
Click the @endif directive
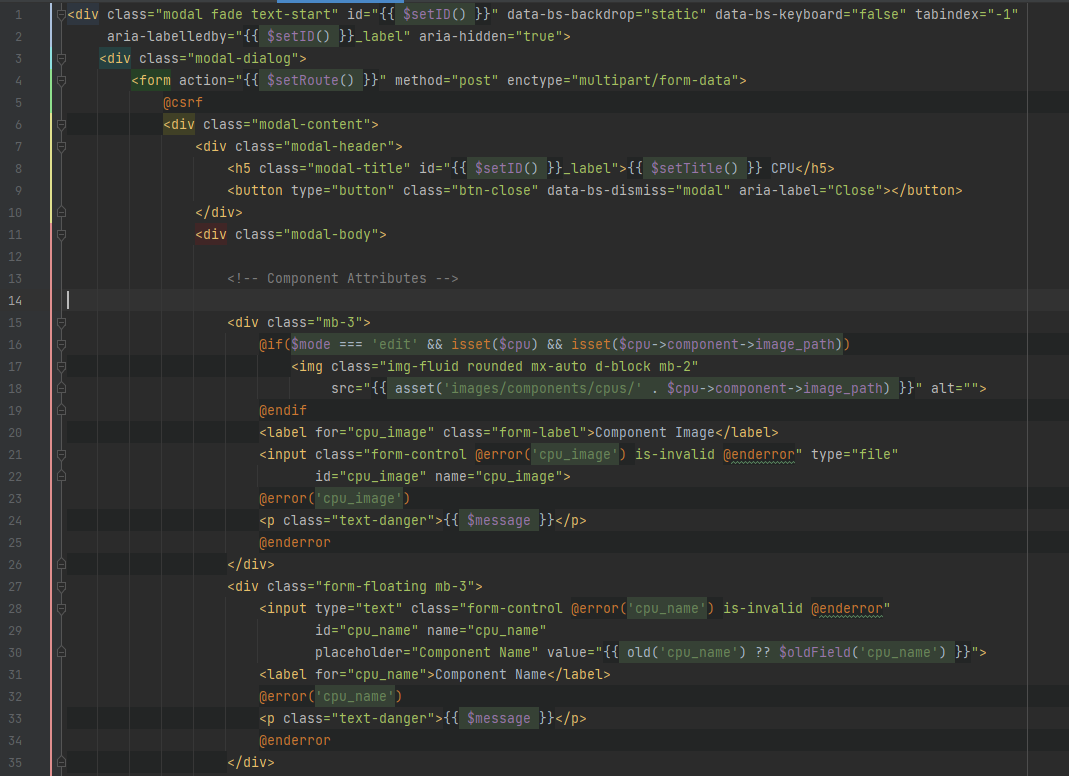(283, 411)
